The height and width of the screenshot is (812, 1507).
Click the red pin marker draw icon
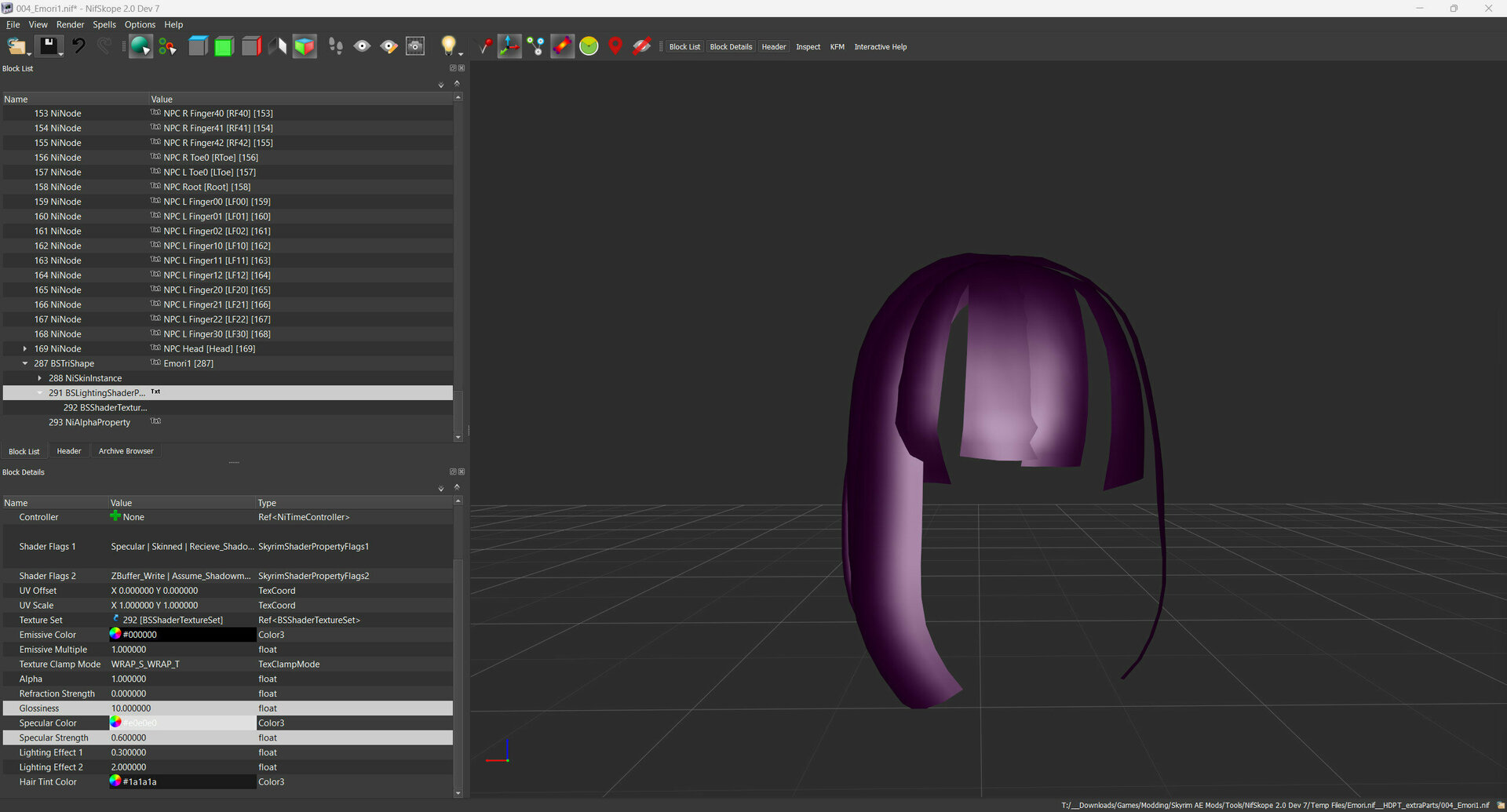[x=484, y=46]
